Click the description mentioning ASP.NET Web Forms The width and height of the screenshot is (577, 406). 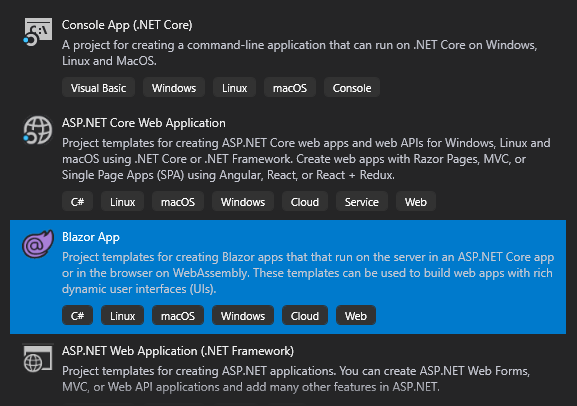[296, 379]
